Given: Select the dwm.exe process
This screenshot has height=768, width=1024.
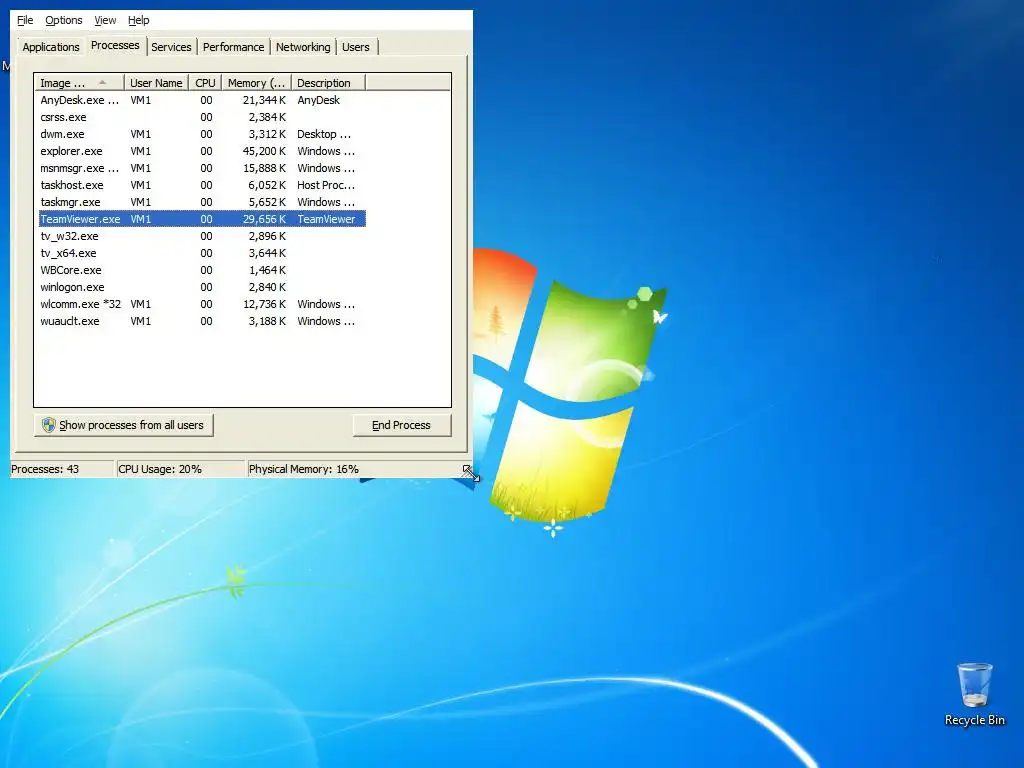Looking at the screenshot, I should point(202,134).
